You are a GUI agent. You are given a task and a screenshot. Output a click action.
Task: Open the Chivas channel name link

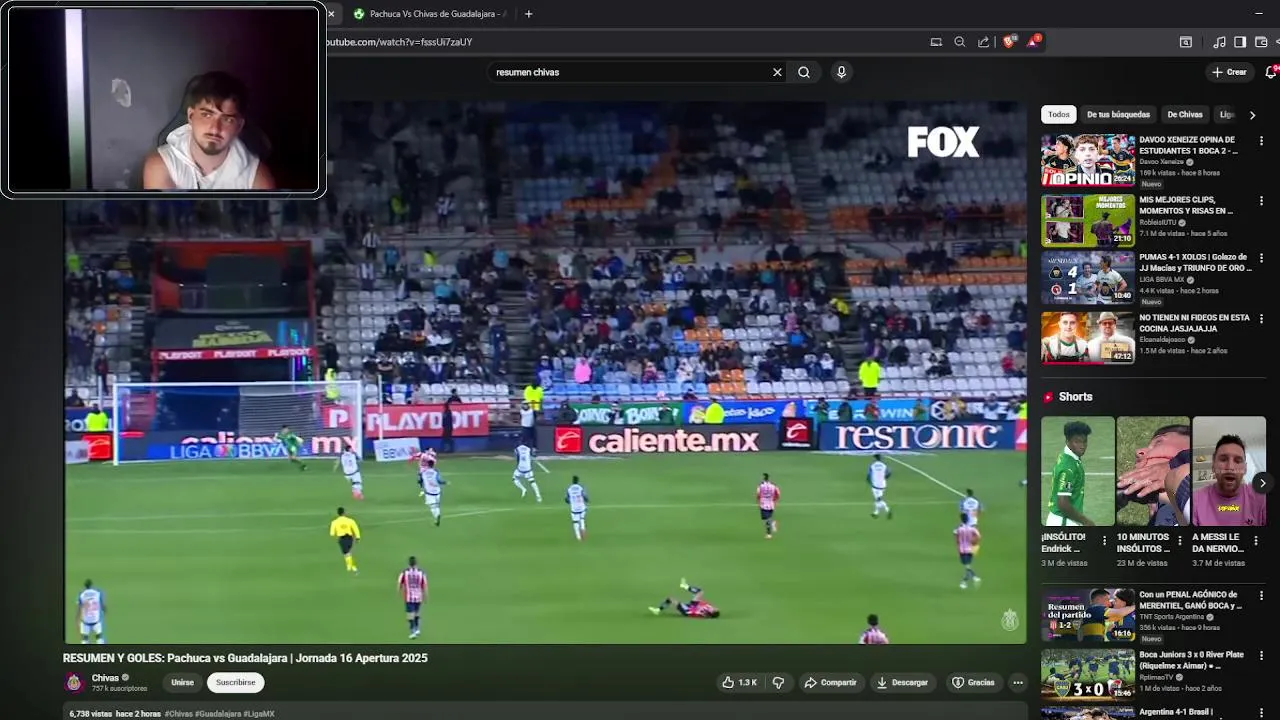105,678
